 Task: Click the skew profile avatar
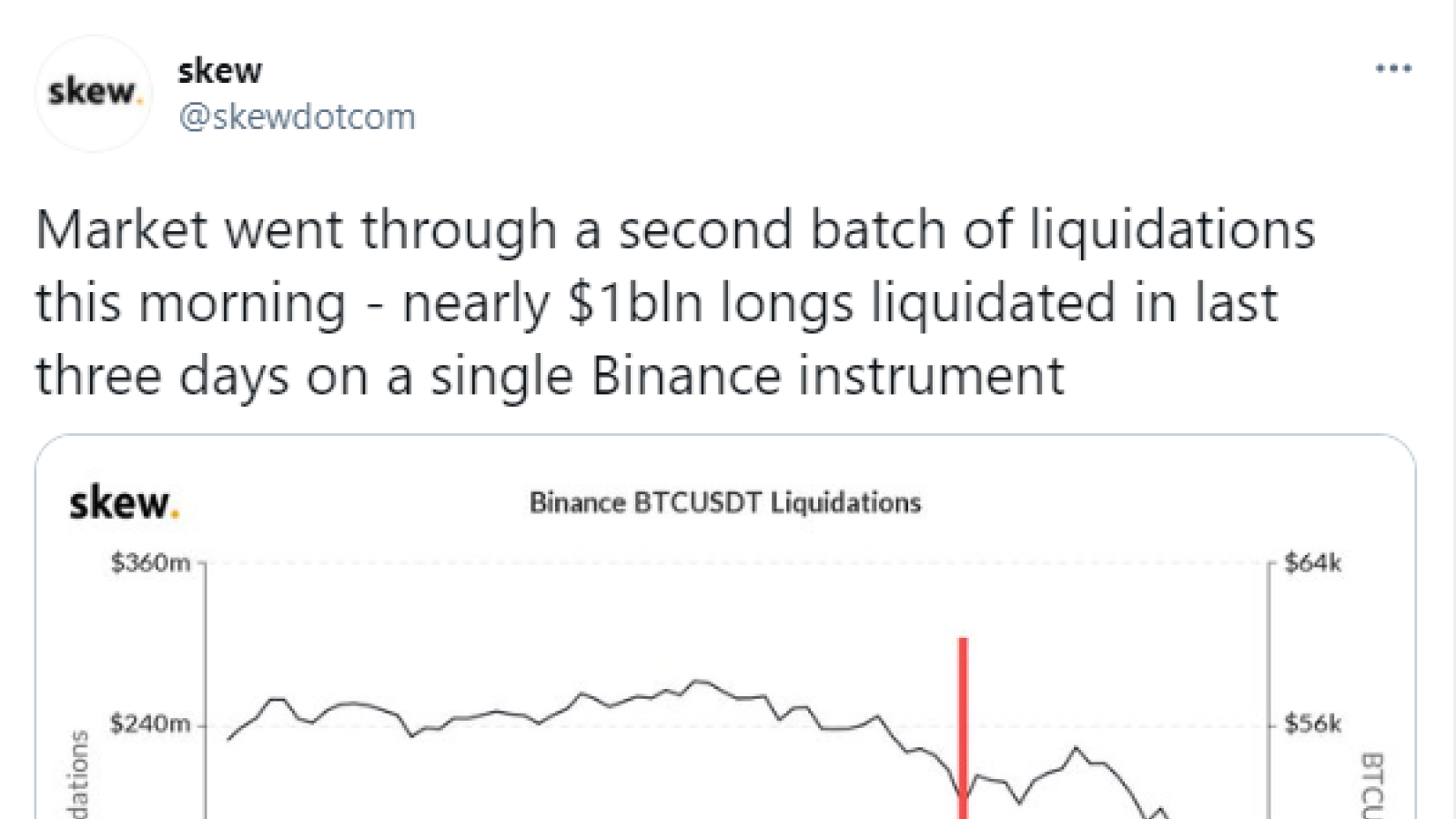coord(94,93)
